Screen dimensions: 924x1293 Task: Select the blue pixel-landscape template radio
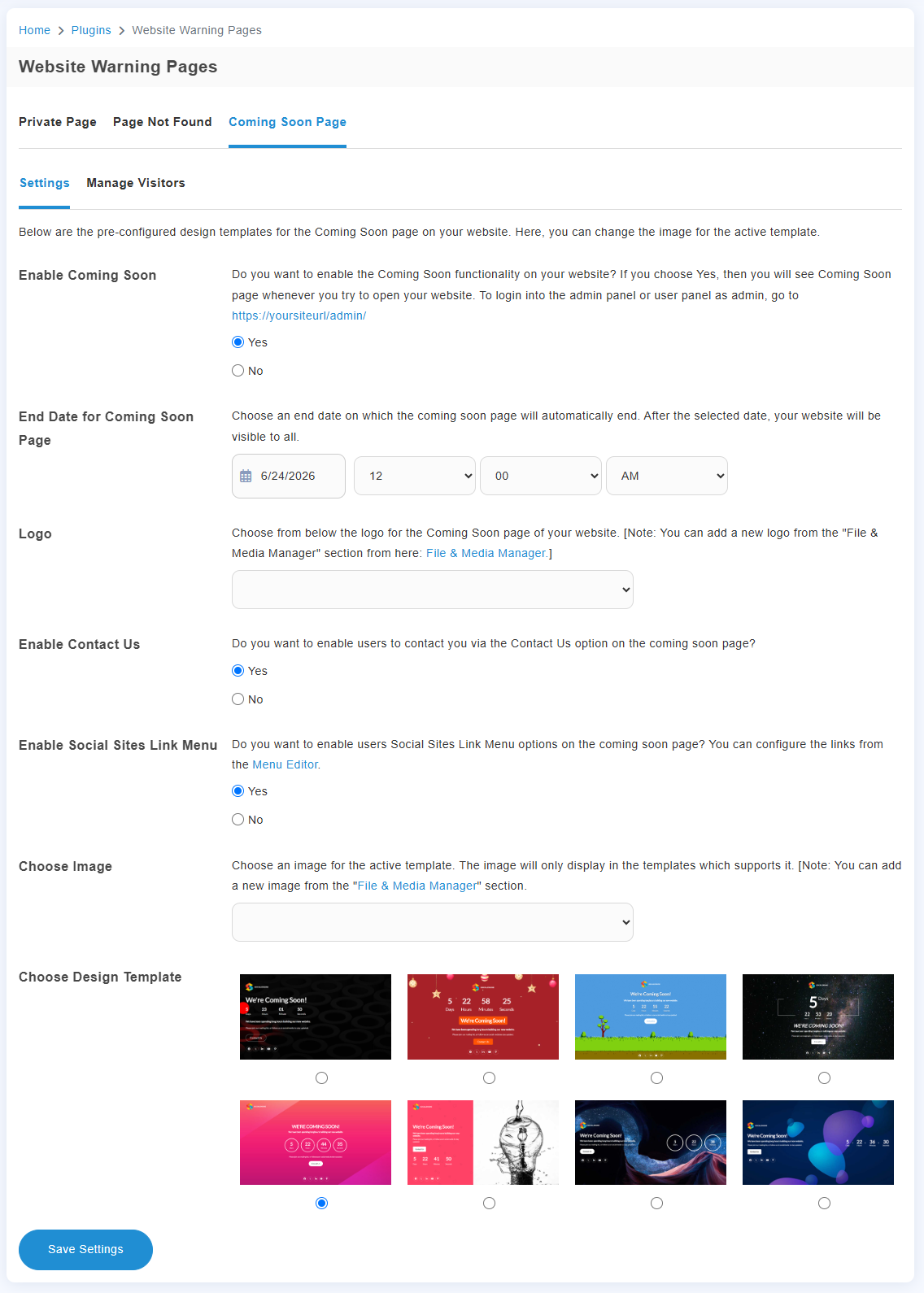pos(657,1078)
